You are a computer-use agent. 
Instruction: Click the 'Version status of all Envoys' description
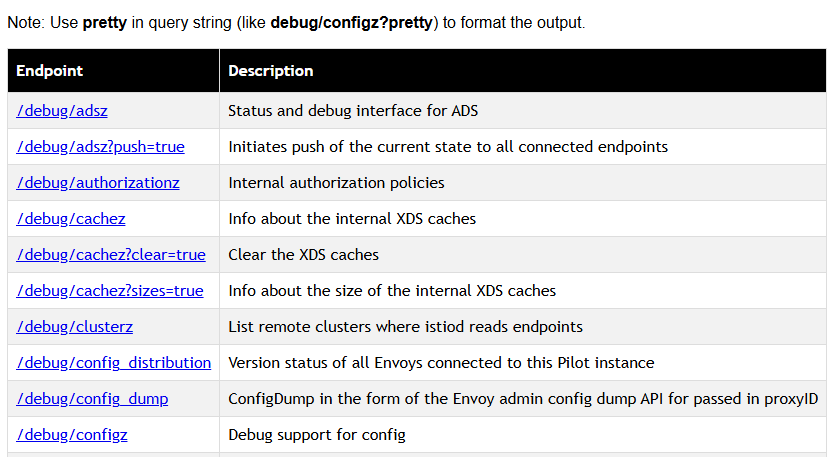pos(441,363)
